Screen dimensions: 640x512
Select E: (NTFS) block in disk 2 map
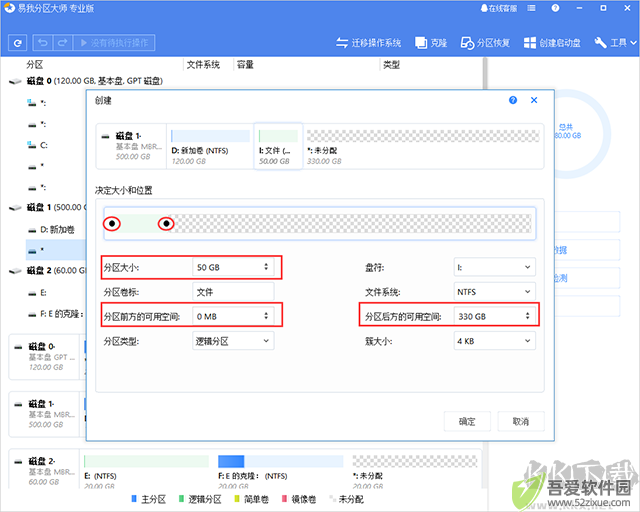tap(146, 472)
